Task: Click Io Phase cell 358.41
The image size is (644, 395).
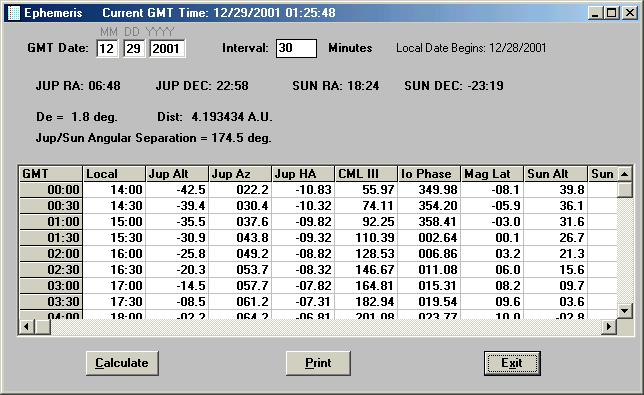Action: click(x=430, y=222)
